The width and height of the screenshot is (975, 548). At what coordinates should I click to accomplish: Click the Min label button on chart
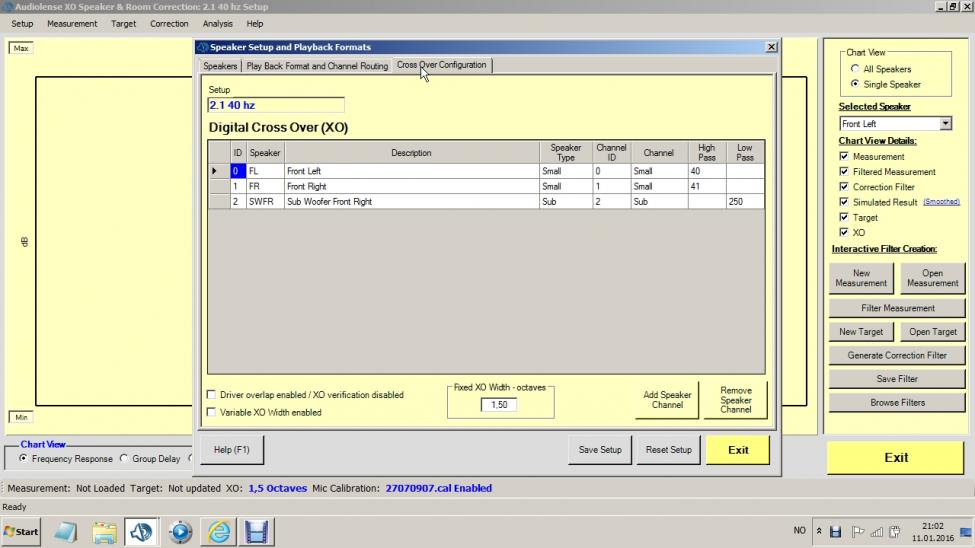21,417
